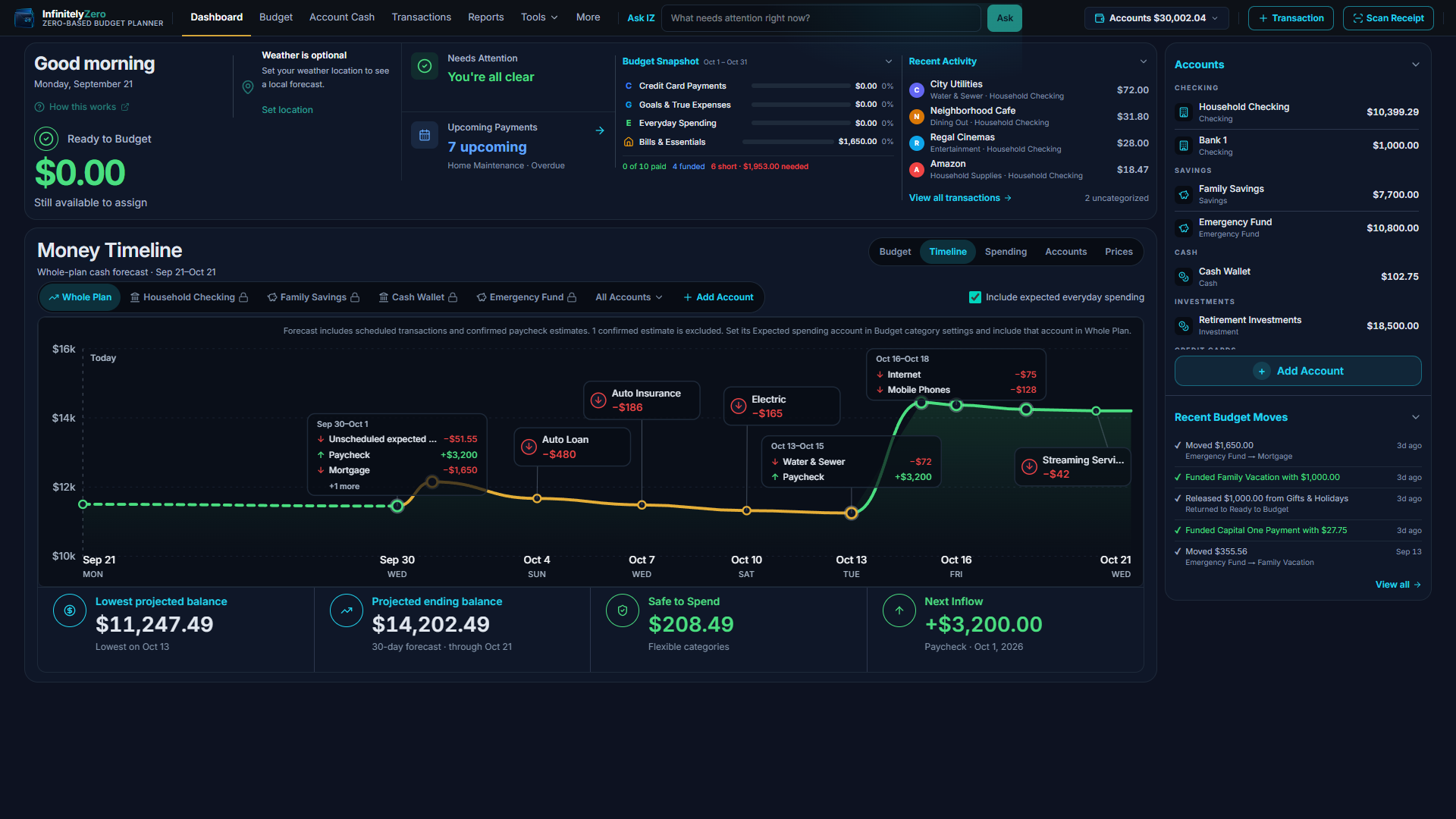Click the Family Savings piggy icon
This screenshot has width=1456, height=819.
coord(1183,195)
